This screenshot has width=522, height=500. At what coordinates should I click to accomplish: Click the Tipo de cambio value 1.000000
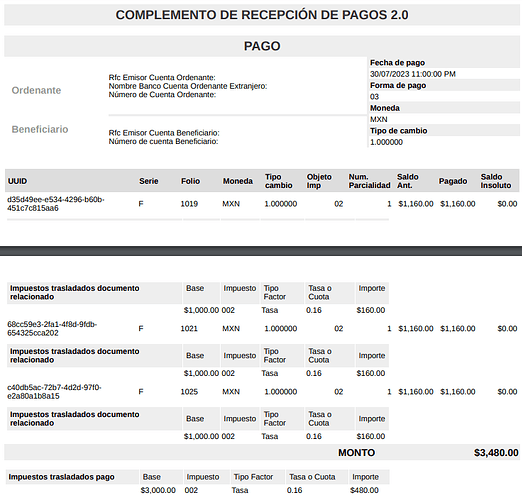(386, 142)
